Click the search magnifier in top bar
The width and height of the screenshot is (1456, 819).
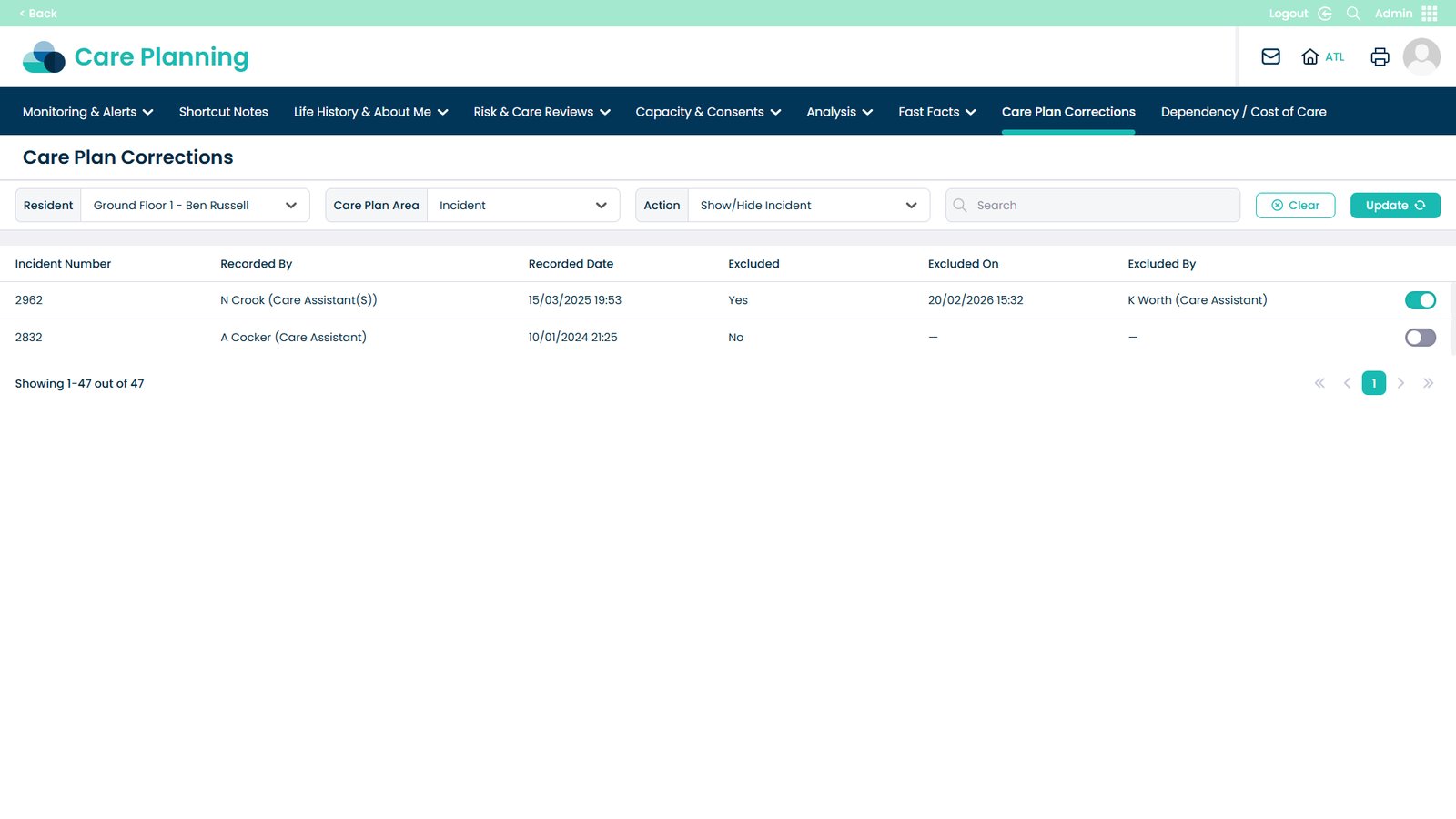[1353, 14]
